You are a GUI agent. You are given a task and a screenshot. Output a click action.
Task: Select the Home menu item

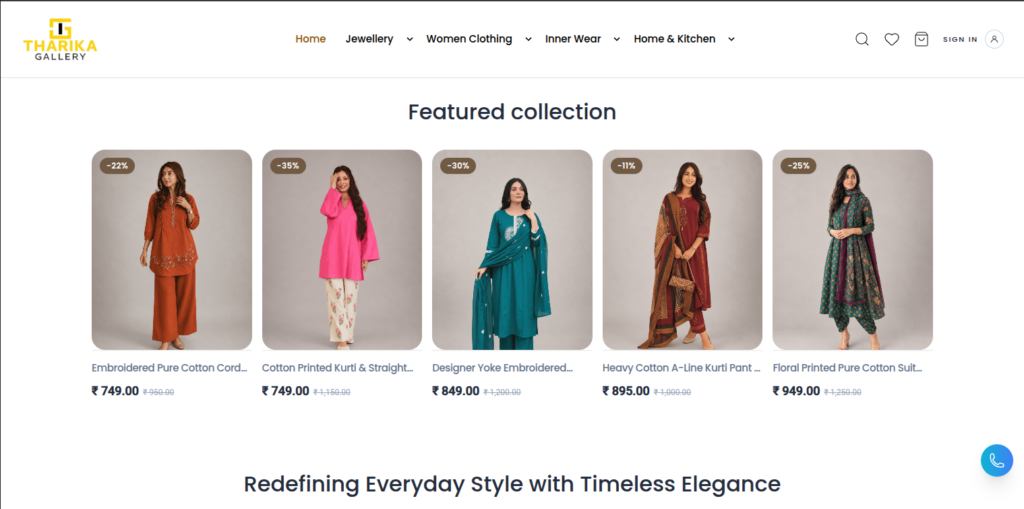point(310,39)
